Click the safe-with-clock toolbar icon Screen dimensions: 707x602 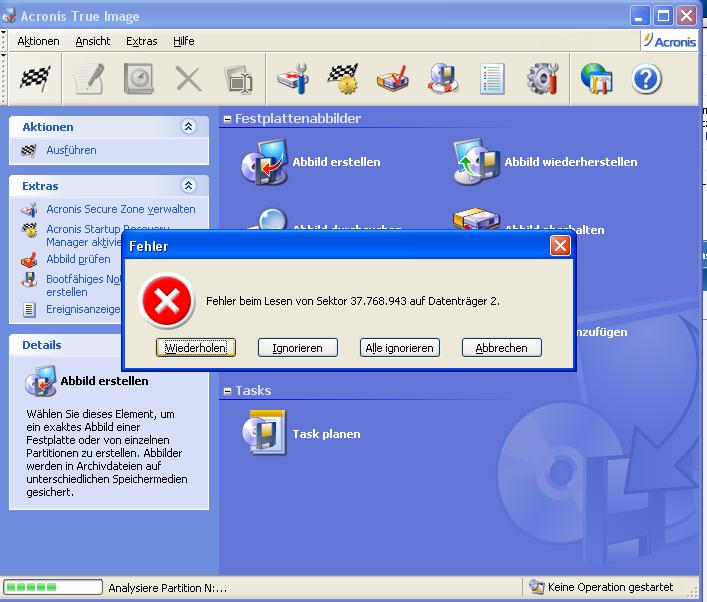coord(138,79)
